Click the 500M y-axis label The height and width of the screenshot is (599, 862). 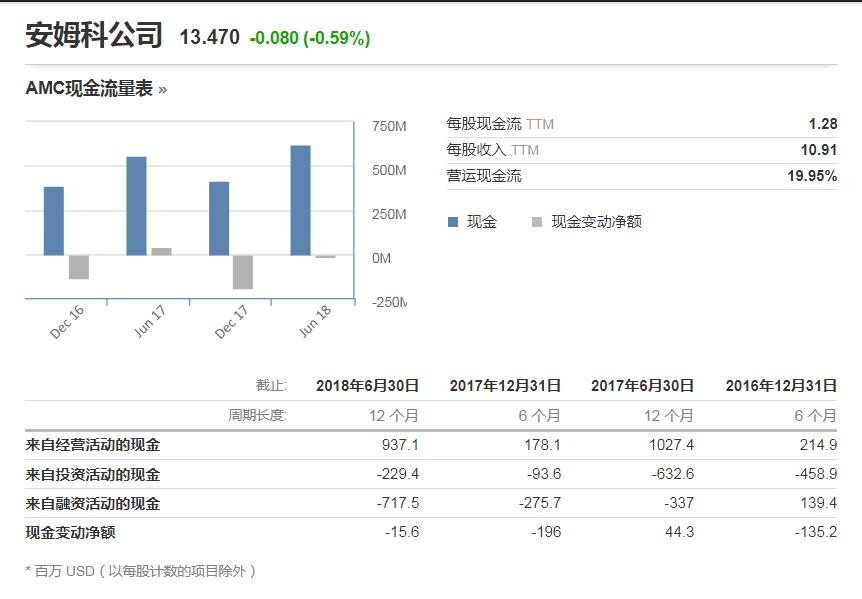click(389, 170)
